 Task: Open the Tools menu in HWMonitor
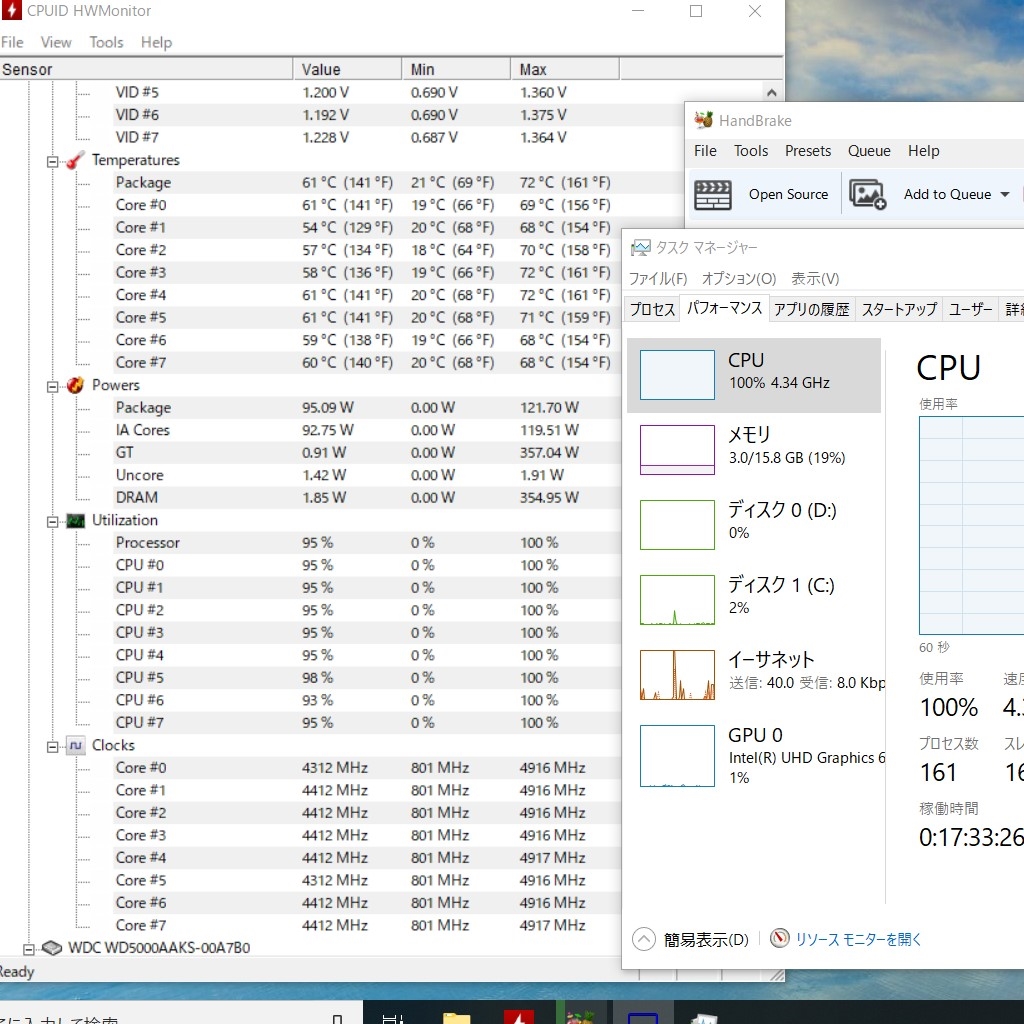coord(106,42)
